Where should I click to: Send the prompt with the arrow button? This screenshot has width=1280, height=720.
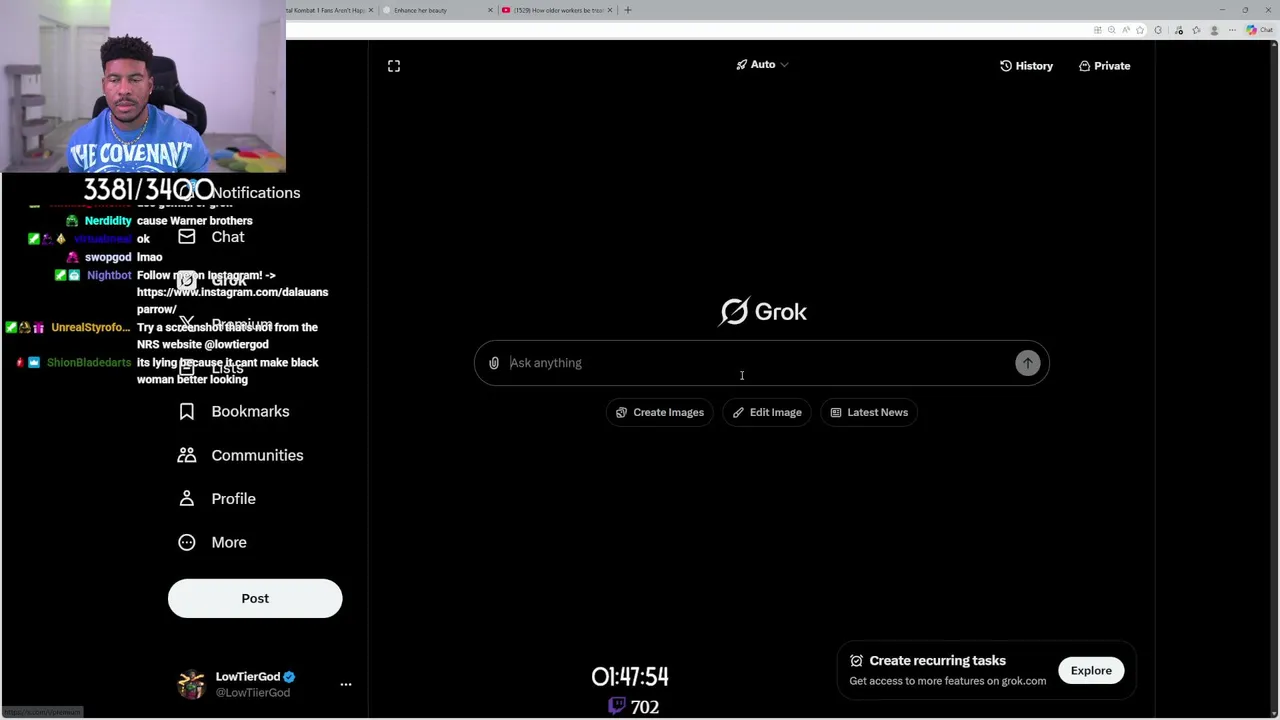click(x=1027, y=363)
